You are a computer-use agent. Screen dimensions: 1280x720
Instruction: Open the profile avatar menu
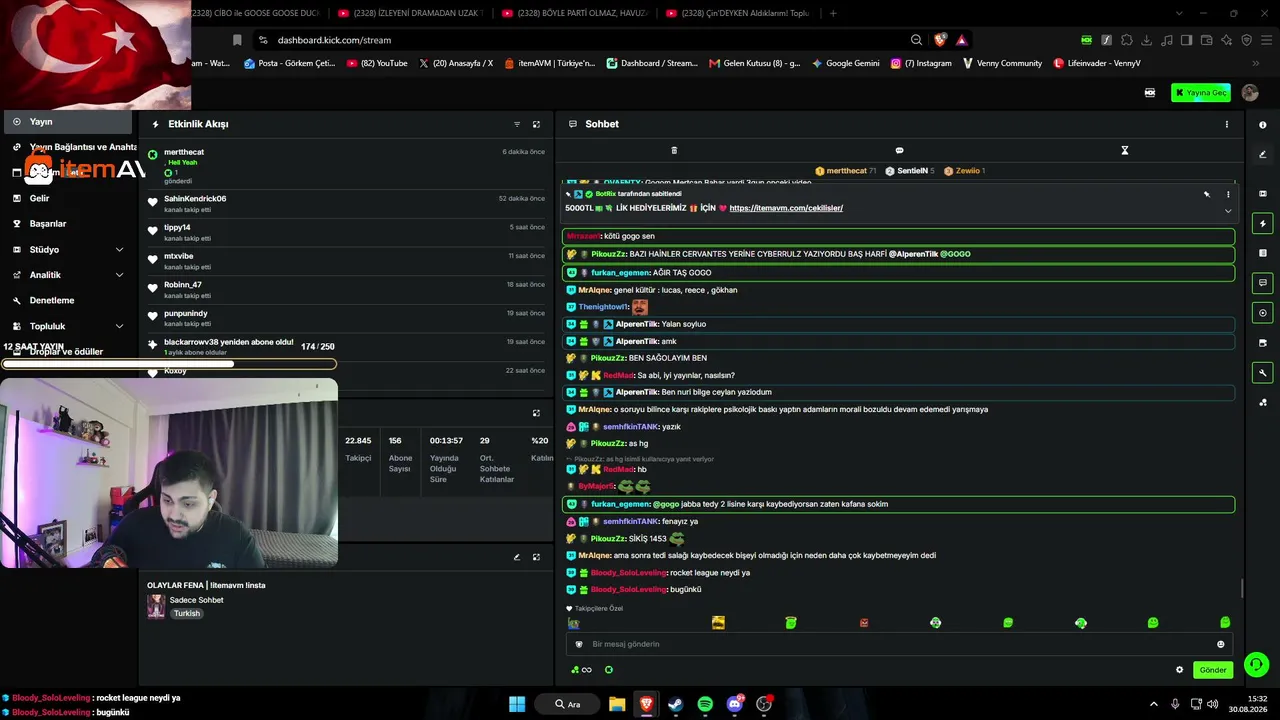(x=1250, y=92)
